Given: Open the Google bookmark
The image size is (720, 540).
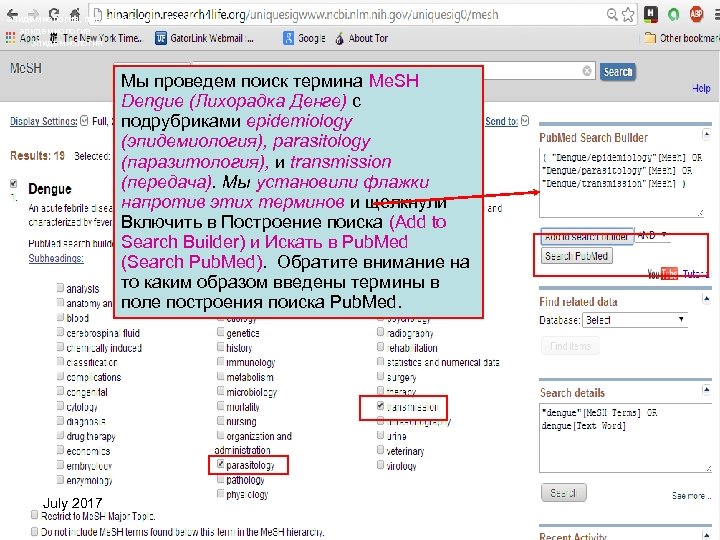Looking at the screenshot, I should pos(304,38).
